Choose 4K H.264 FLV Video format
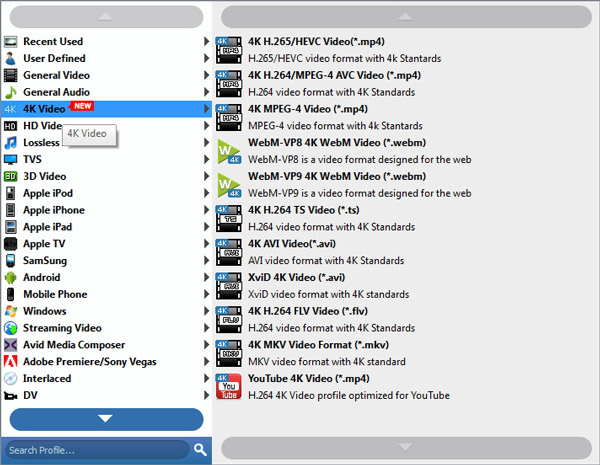The width and height of the screenshot is (600, 465). [404, 319]
